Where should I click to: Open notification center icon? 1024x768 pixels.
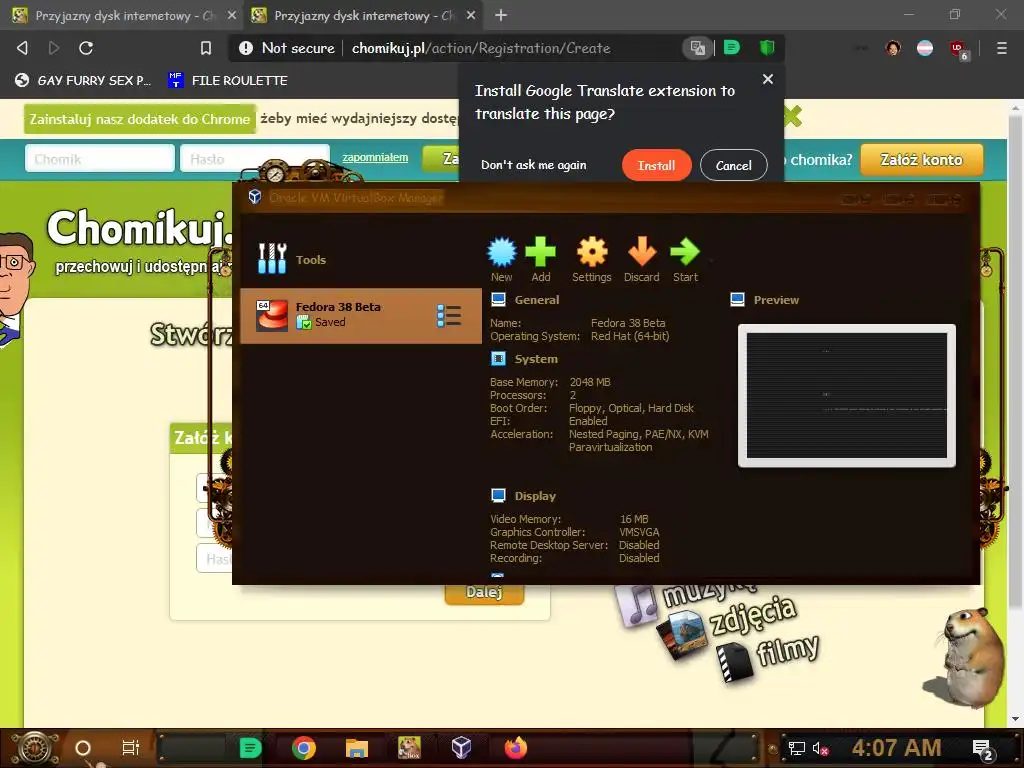click(x=983, y=750)
